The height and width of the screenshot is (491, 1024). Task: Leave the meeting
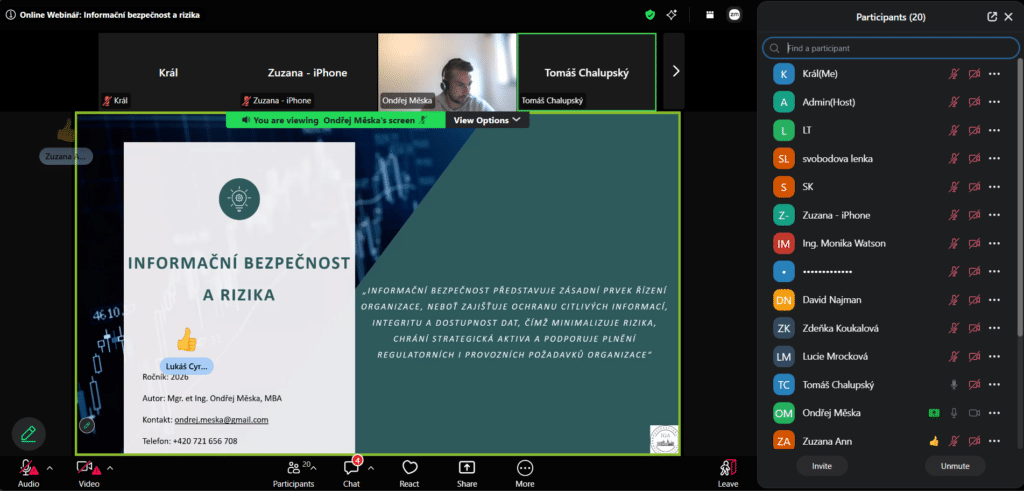[728, 473]
